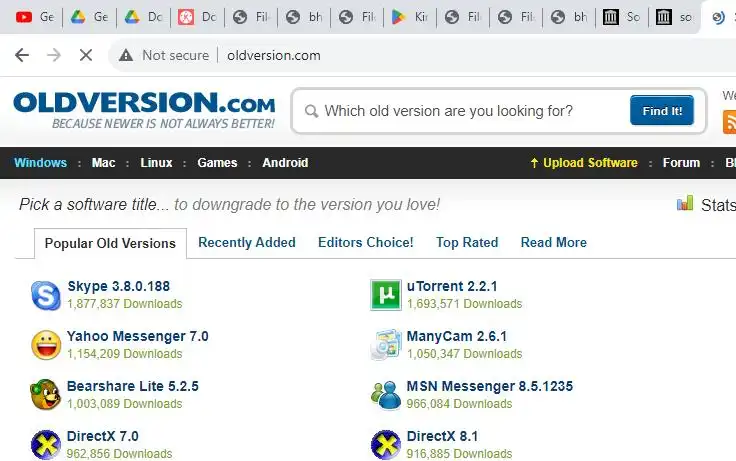This screenshot has width=736, height=461.
Task: Switch to Top Rated tab
Action: tap(467, 242)
